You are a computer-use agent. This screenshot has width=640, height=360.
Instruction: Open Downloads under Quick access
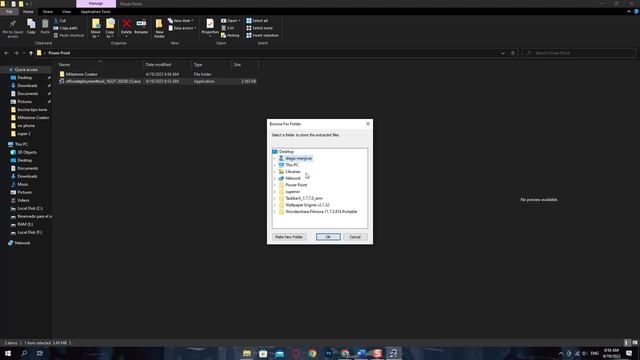coord(27,86)
